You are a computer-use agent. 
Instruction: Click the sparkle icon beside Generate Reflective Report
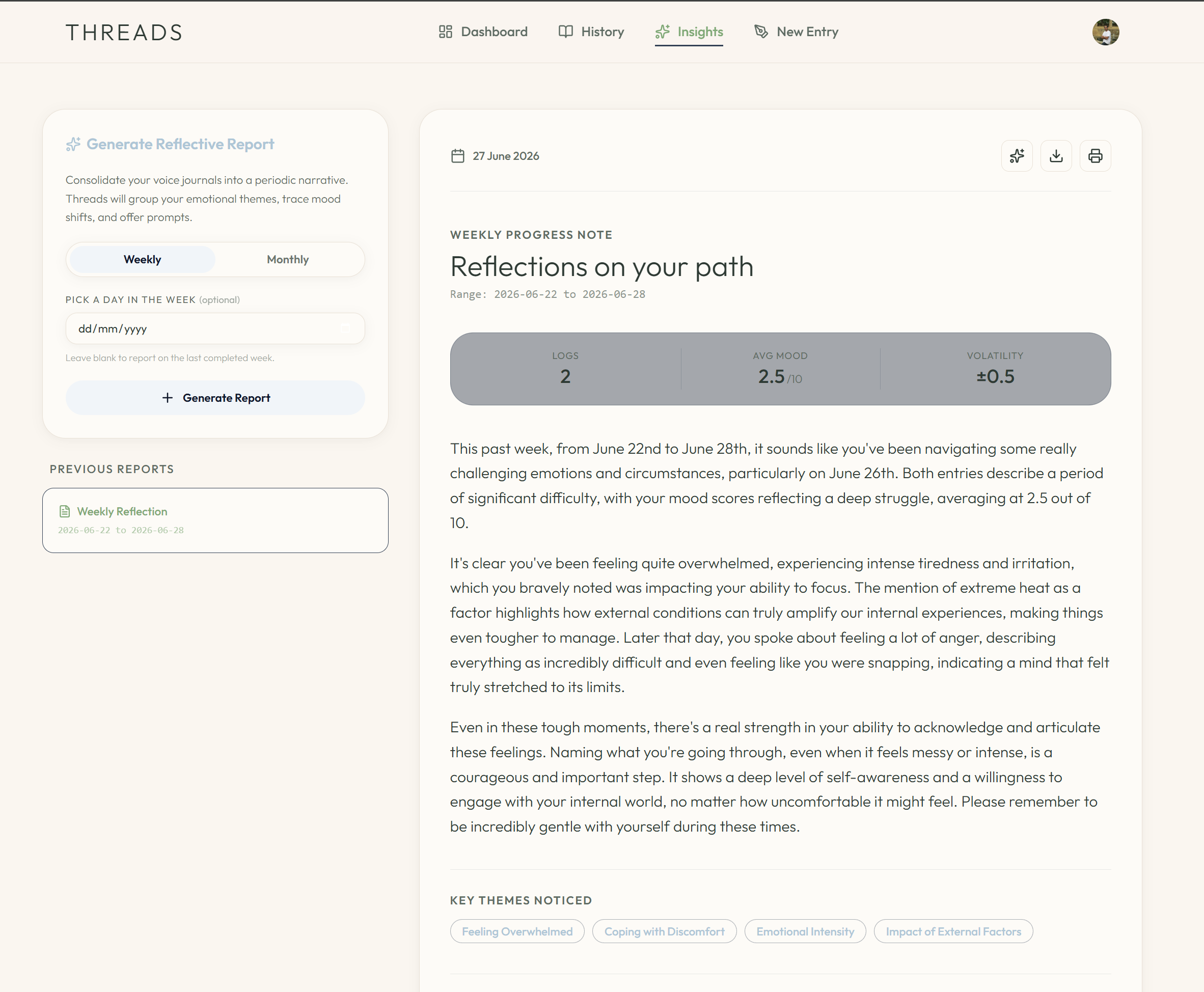[73, 144]
